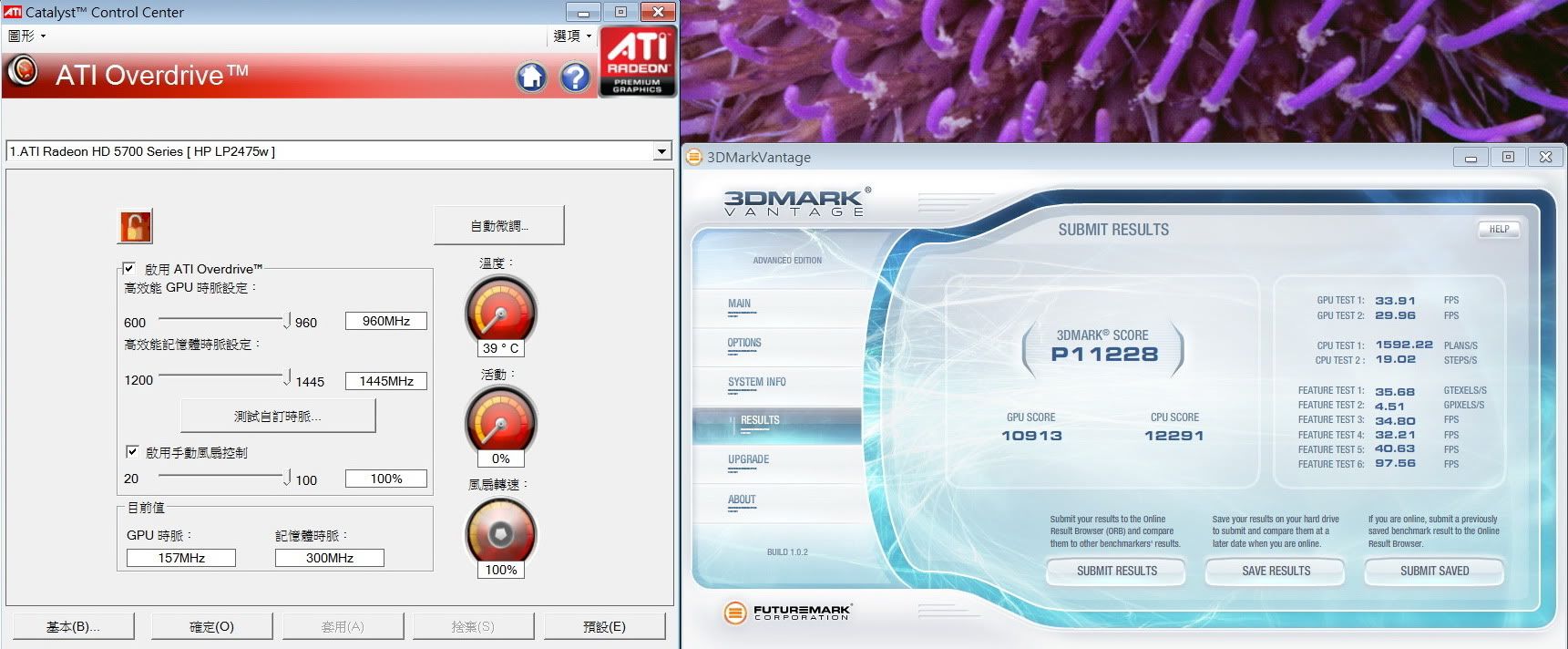Disable the ATI Overdrive checkbox
This screenshot has width=1568, height=649.
tap(129, 269)
